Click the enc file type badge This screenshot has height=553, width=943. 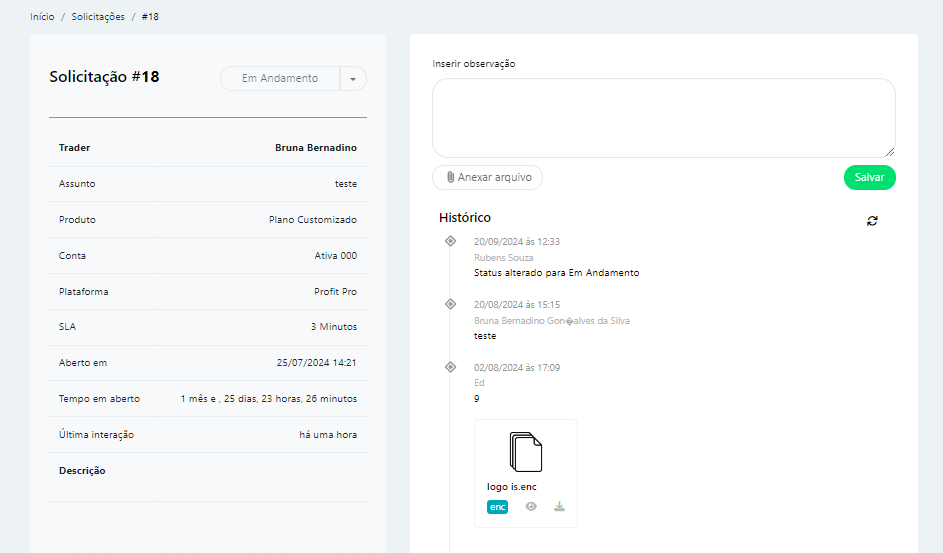497,507
